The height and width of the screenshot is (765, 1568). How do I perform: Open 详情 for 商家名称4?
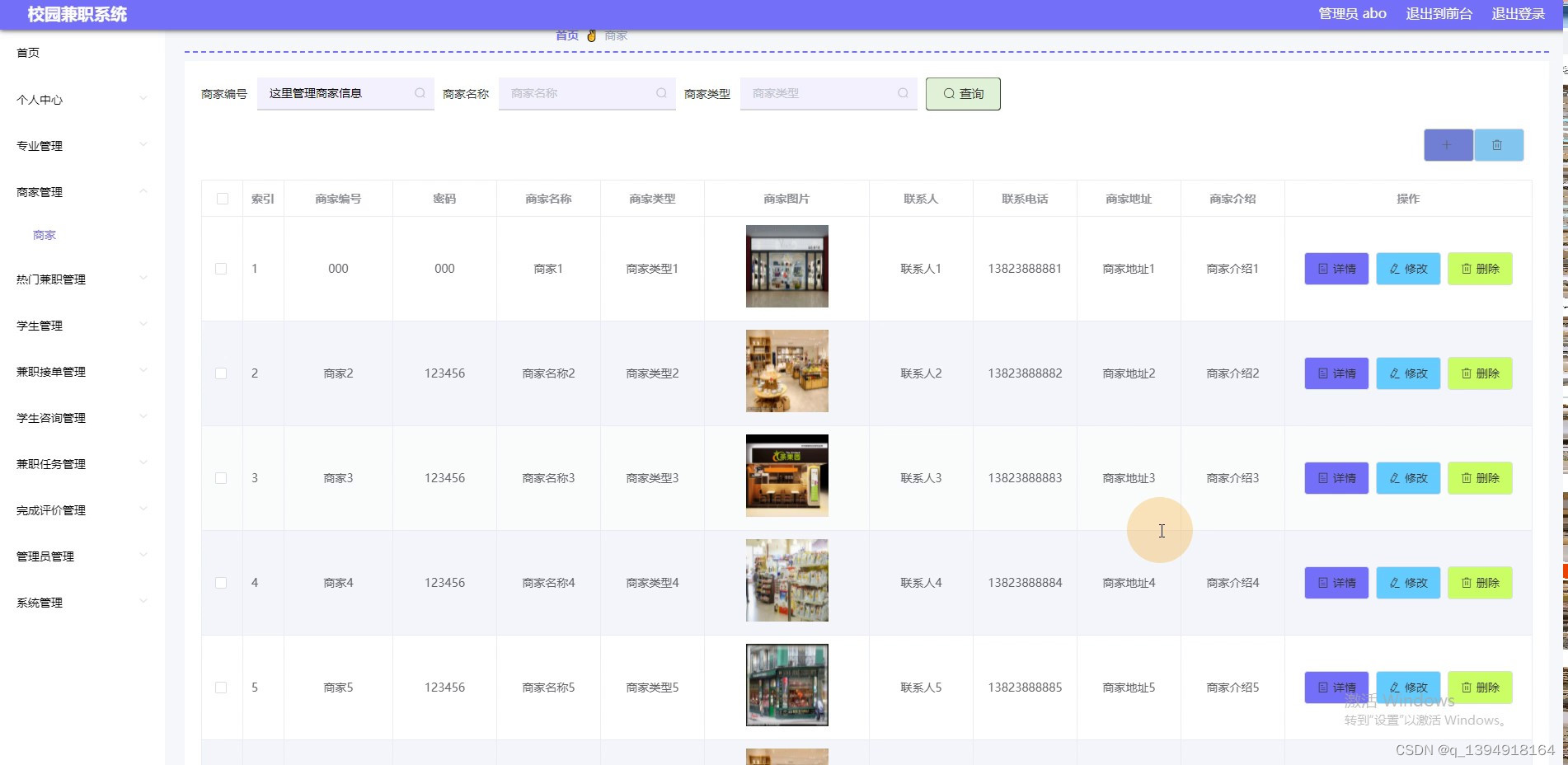(1336, 583)
